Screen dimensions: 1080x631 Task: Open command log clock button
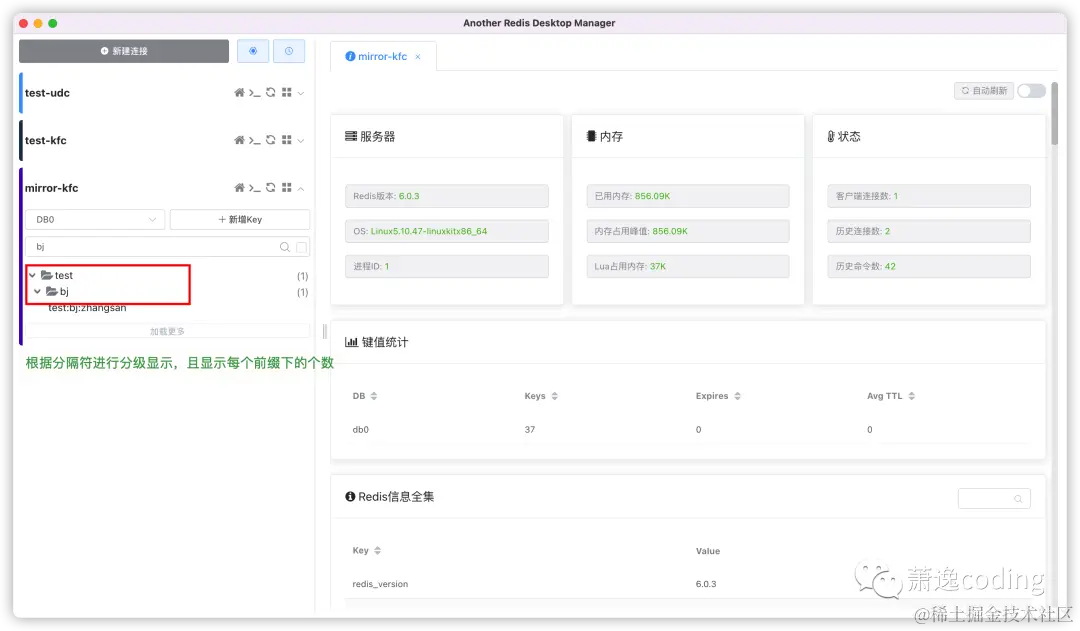(x=289, y=51)
